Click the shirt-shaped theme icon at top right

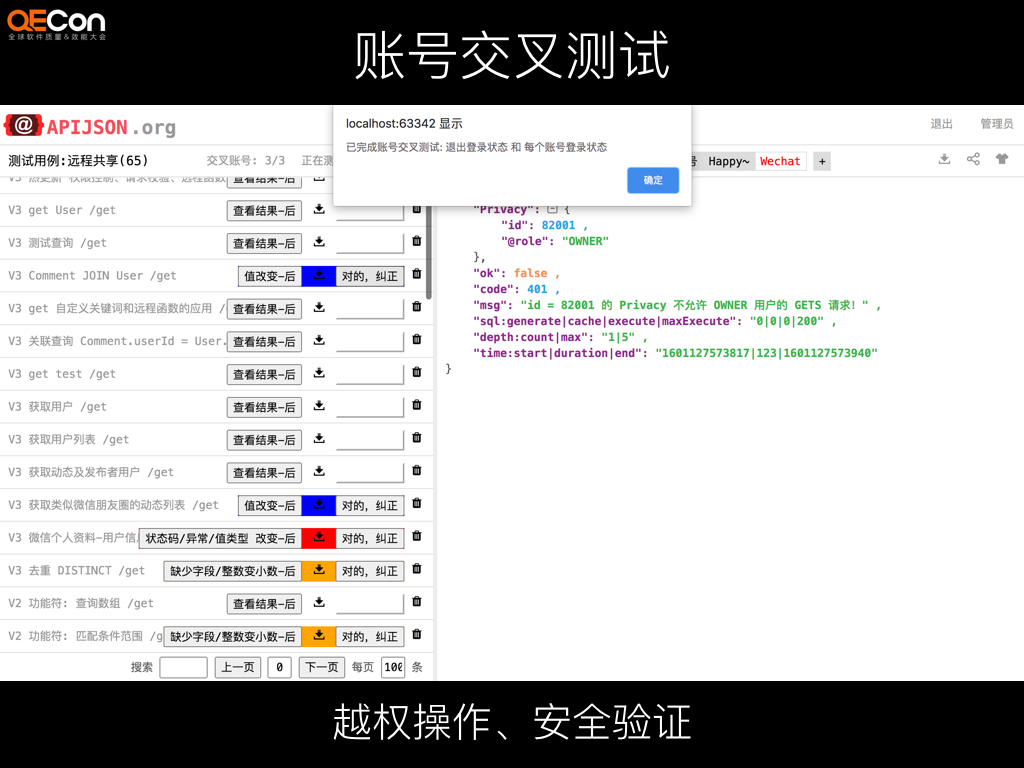click(1000, 158)
